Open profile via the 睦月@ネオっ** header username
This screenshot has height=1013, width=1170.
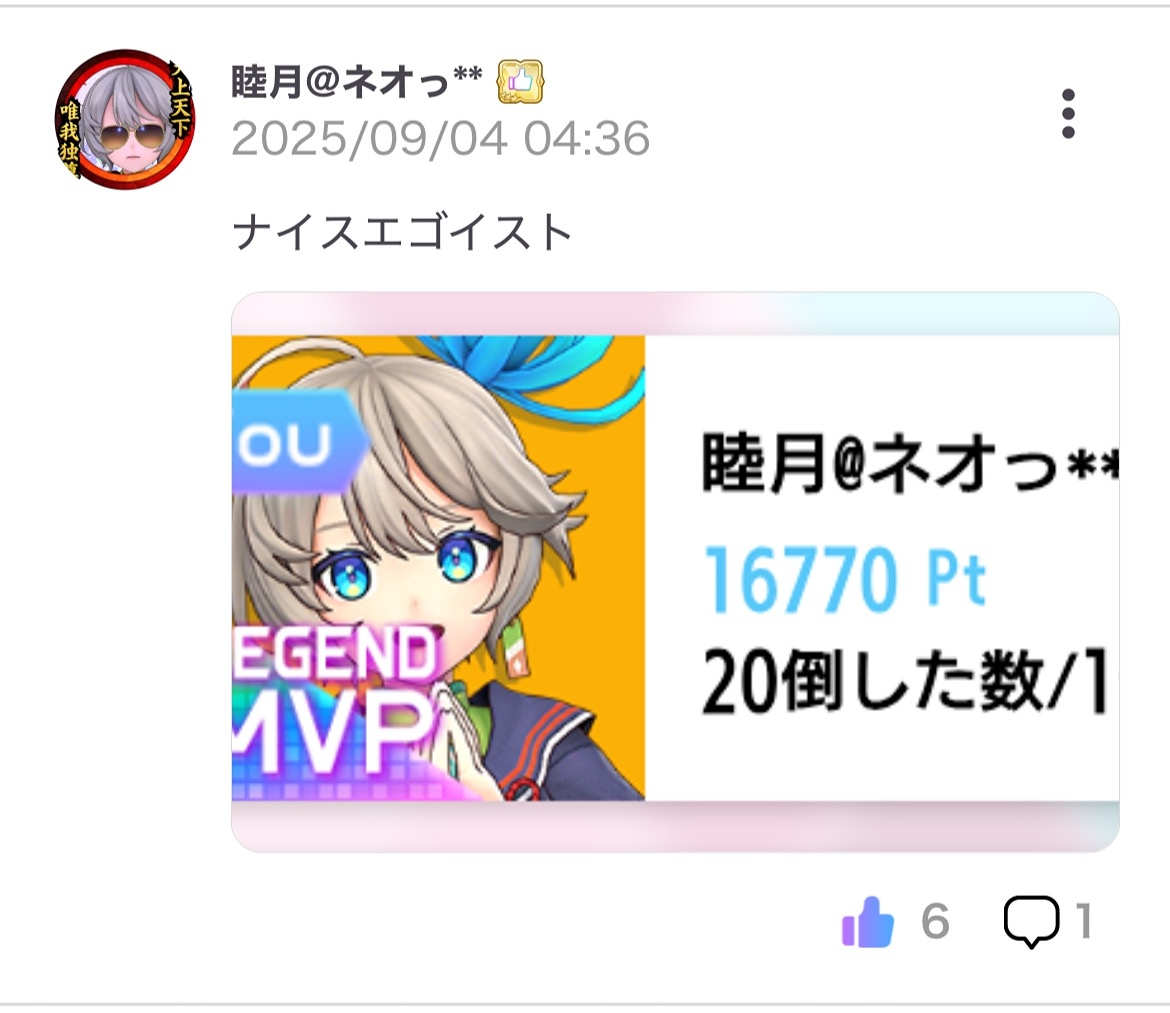357,81
